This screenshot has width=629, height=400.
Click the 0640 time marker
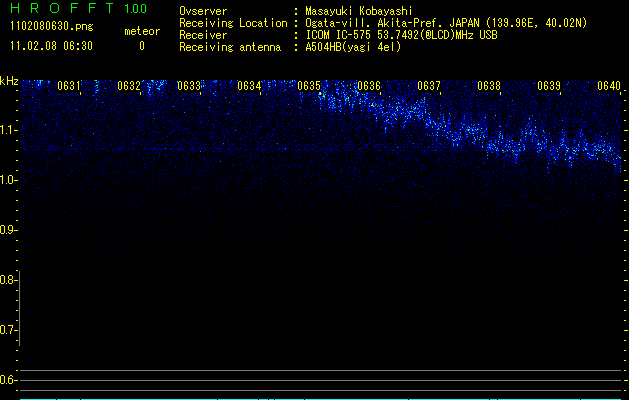pyautogui.click(x=609, y=85)
